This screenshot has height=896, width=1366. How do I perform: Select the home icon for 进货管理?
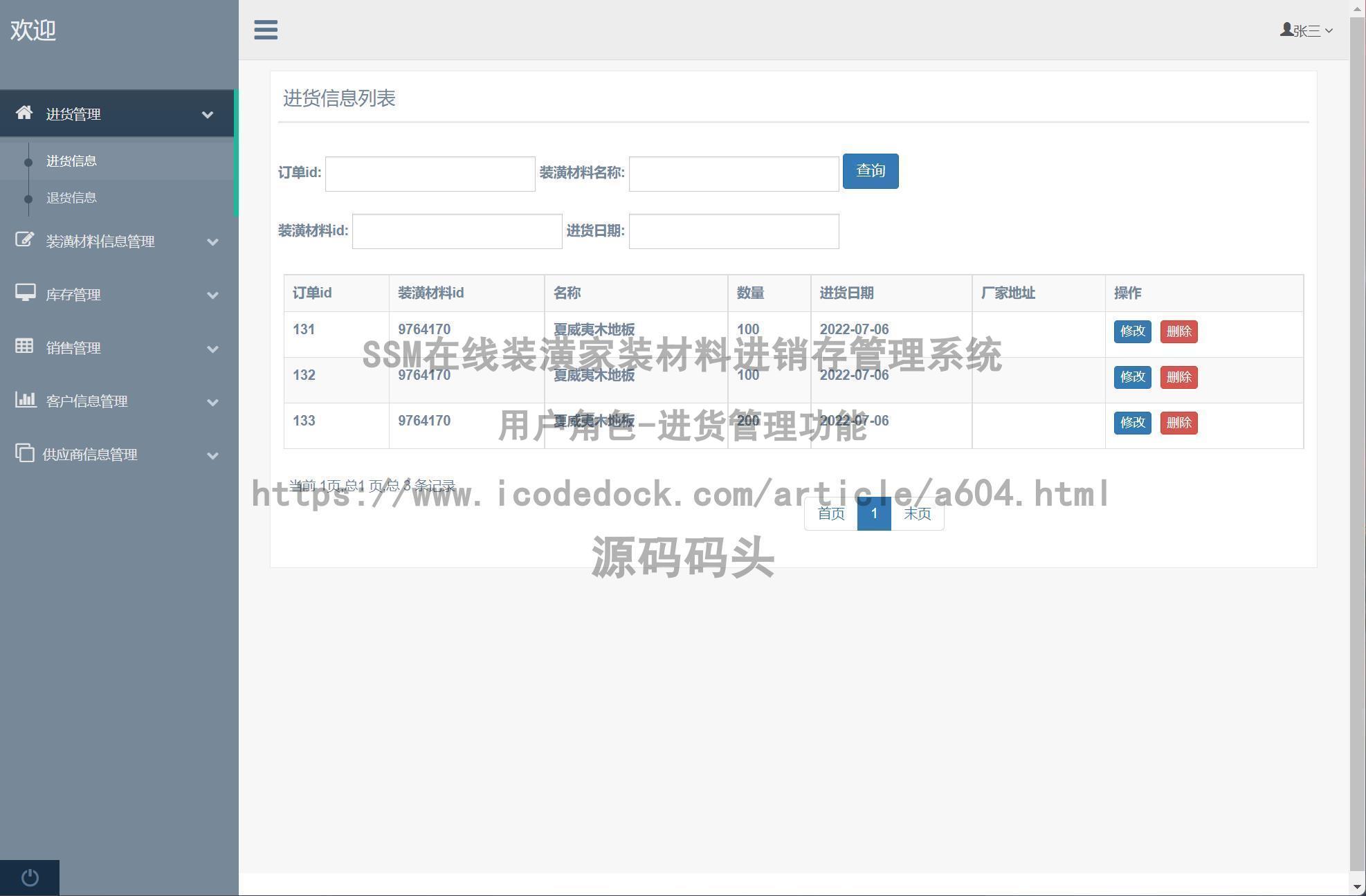[x=26, y=113]
